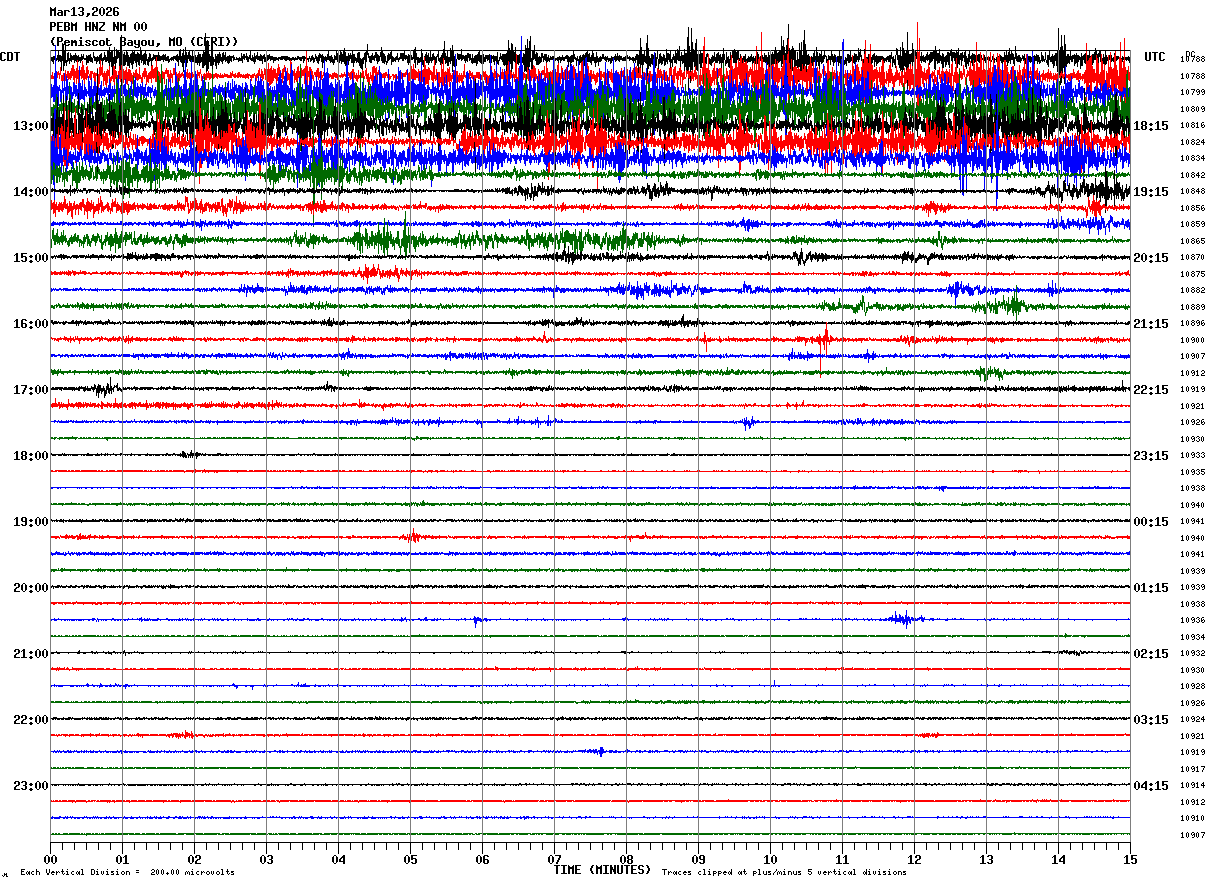Select the 18:00 CDT row label
The width and height of the screenshot is (1210, 886).
[31, 456]
